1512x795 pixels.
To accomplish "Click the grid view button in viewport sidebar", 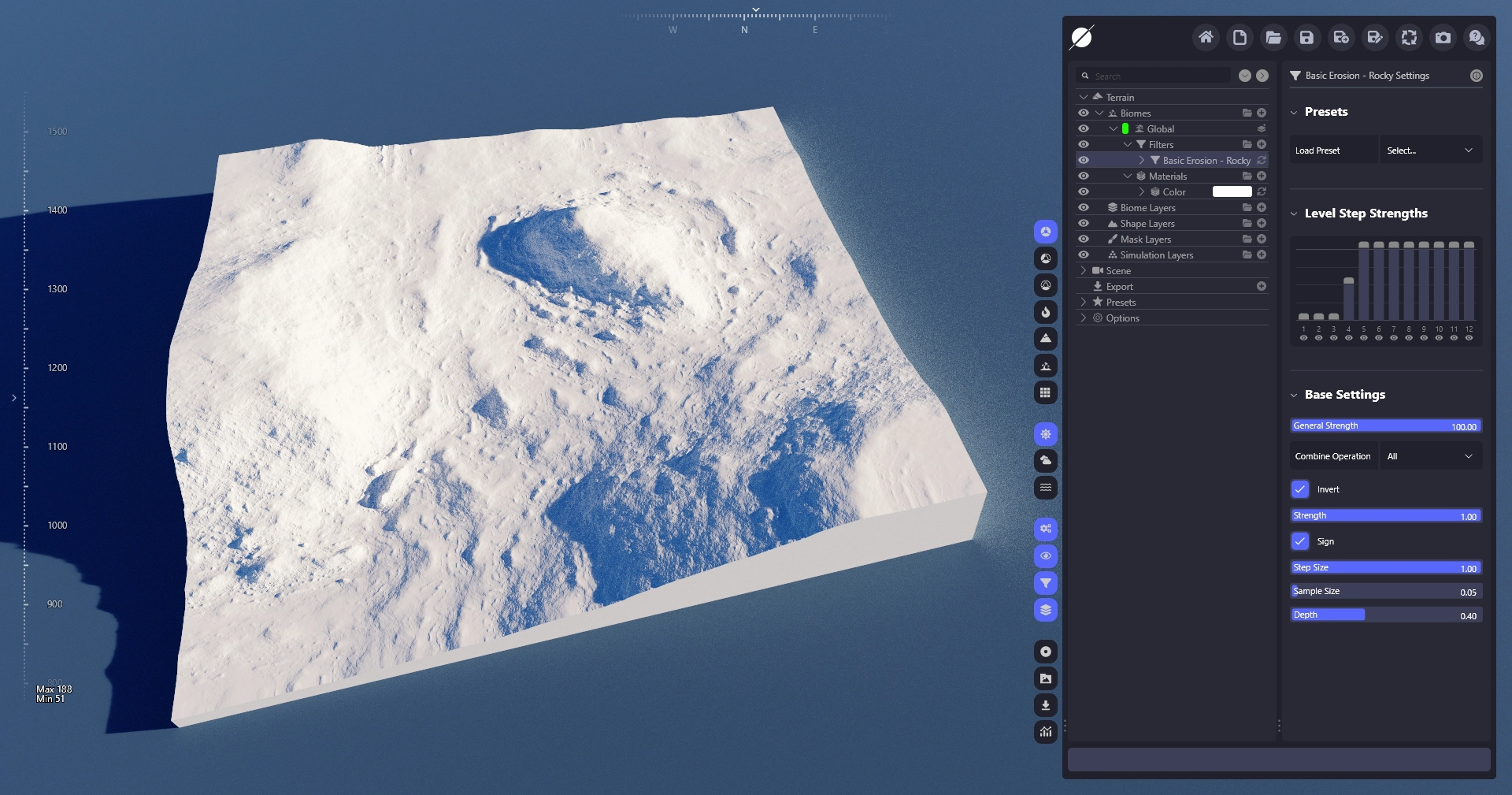I will tap(1045, 392).
